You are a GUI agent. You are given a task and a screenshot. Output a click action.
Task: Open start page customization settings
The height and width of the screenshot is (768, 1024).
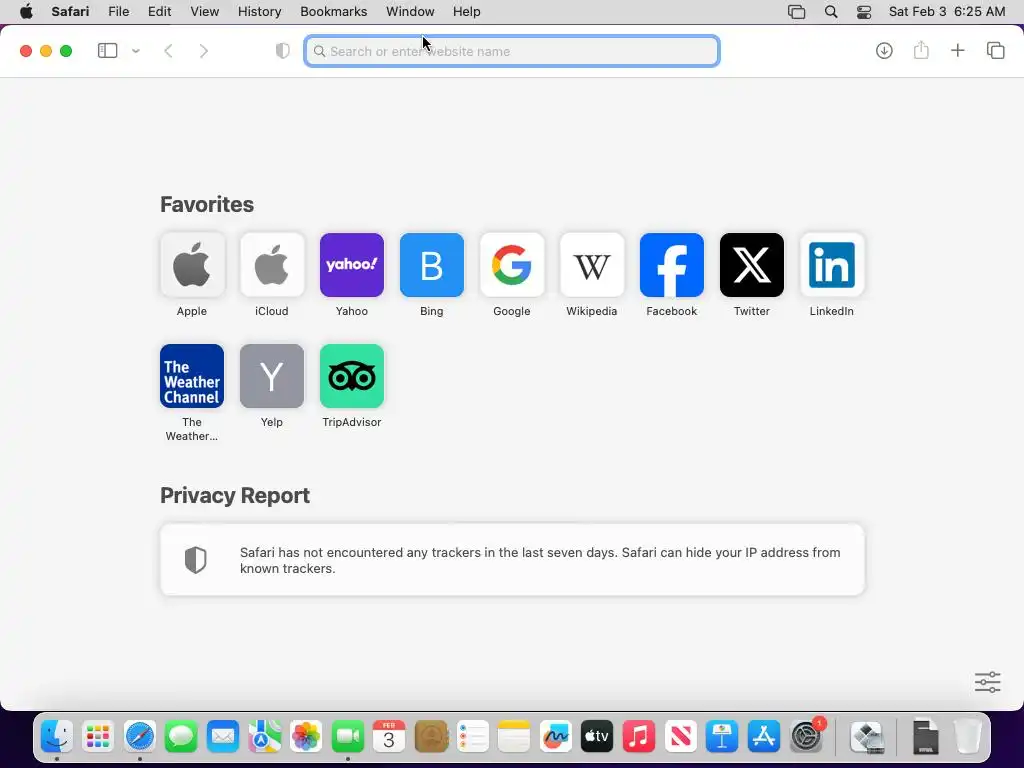point(987,682)
